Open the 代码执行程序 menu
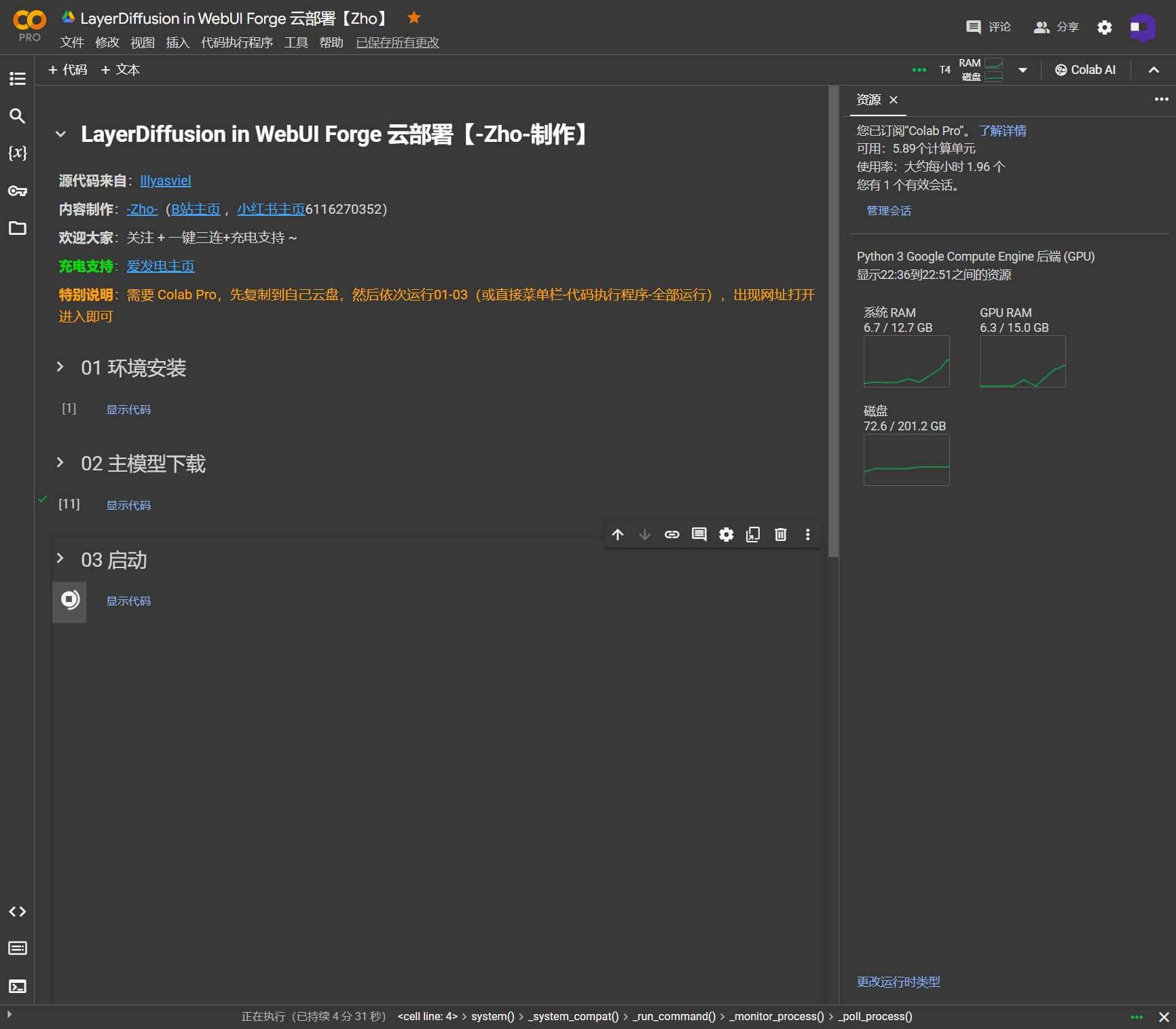This screenshot has height=1029, width=1176. (x=237, y=43)
